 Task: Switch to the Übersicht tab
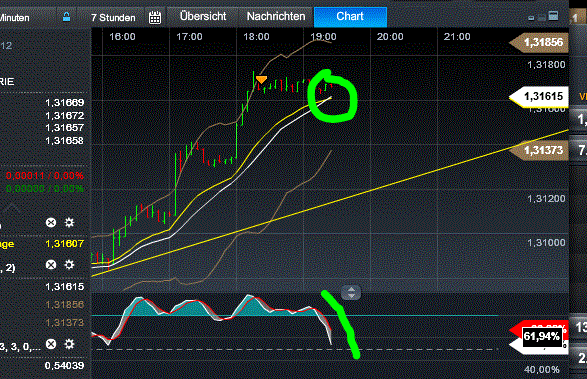(x=203, y=16)
